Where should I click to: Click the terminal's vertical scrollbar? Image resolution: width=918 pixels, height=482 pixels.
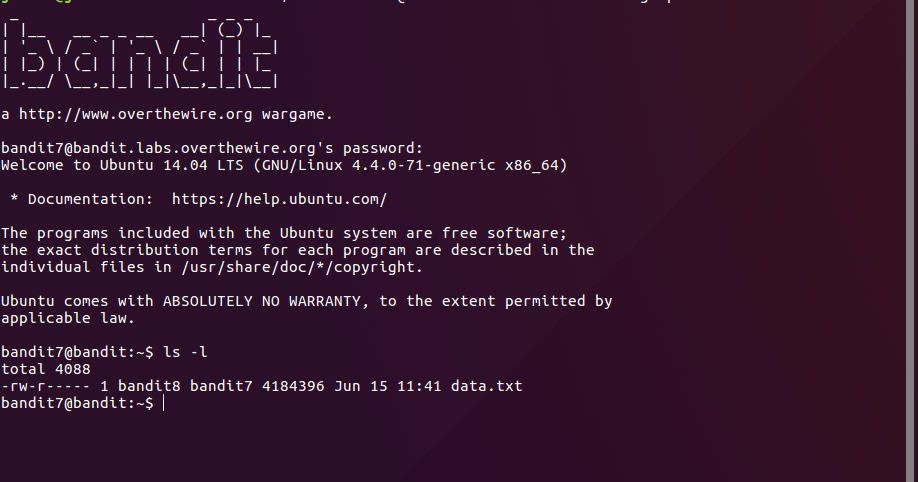click(x=912, y=241)
